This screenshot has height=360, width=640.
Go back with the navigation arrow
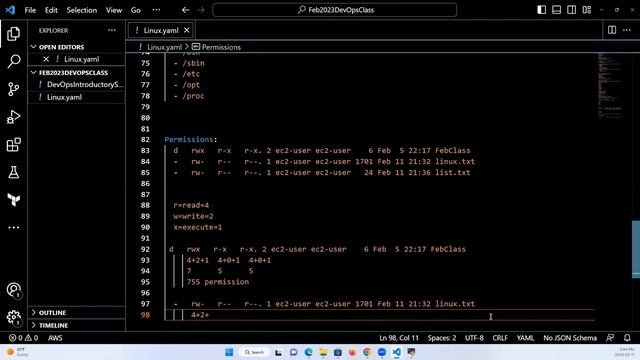point(185,10)
